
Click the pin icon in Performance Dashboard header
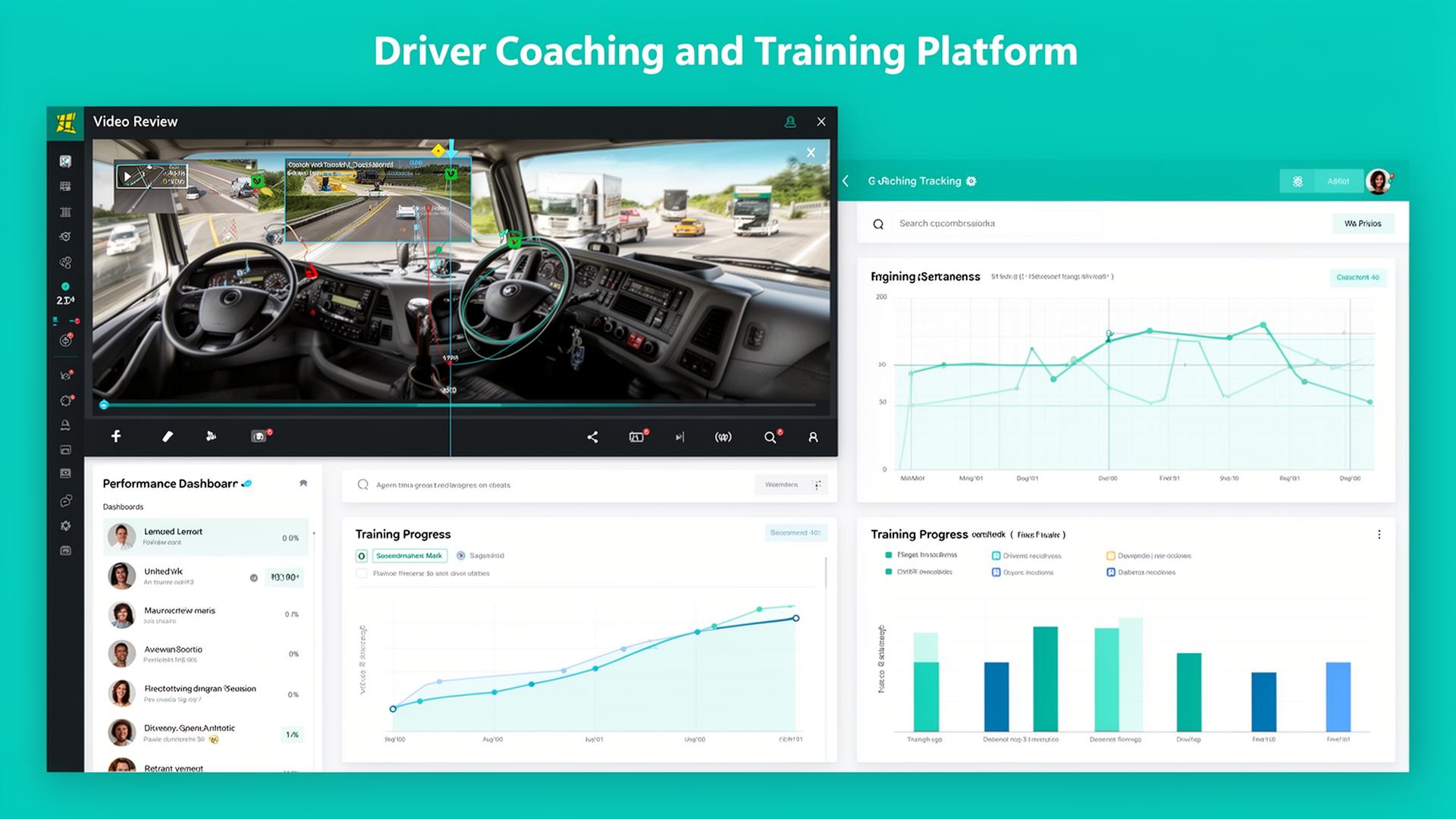pyautogui.click(x=303, y=483)
